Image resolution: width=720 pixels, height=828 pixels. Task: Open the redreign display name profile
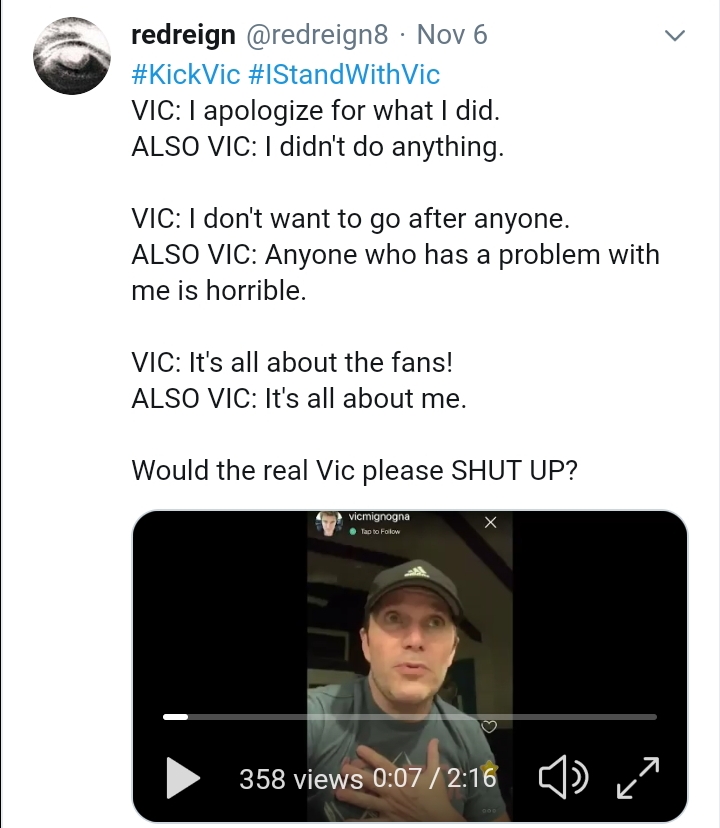pyautogui.click(x=183, y=35)
